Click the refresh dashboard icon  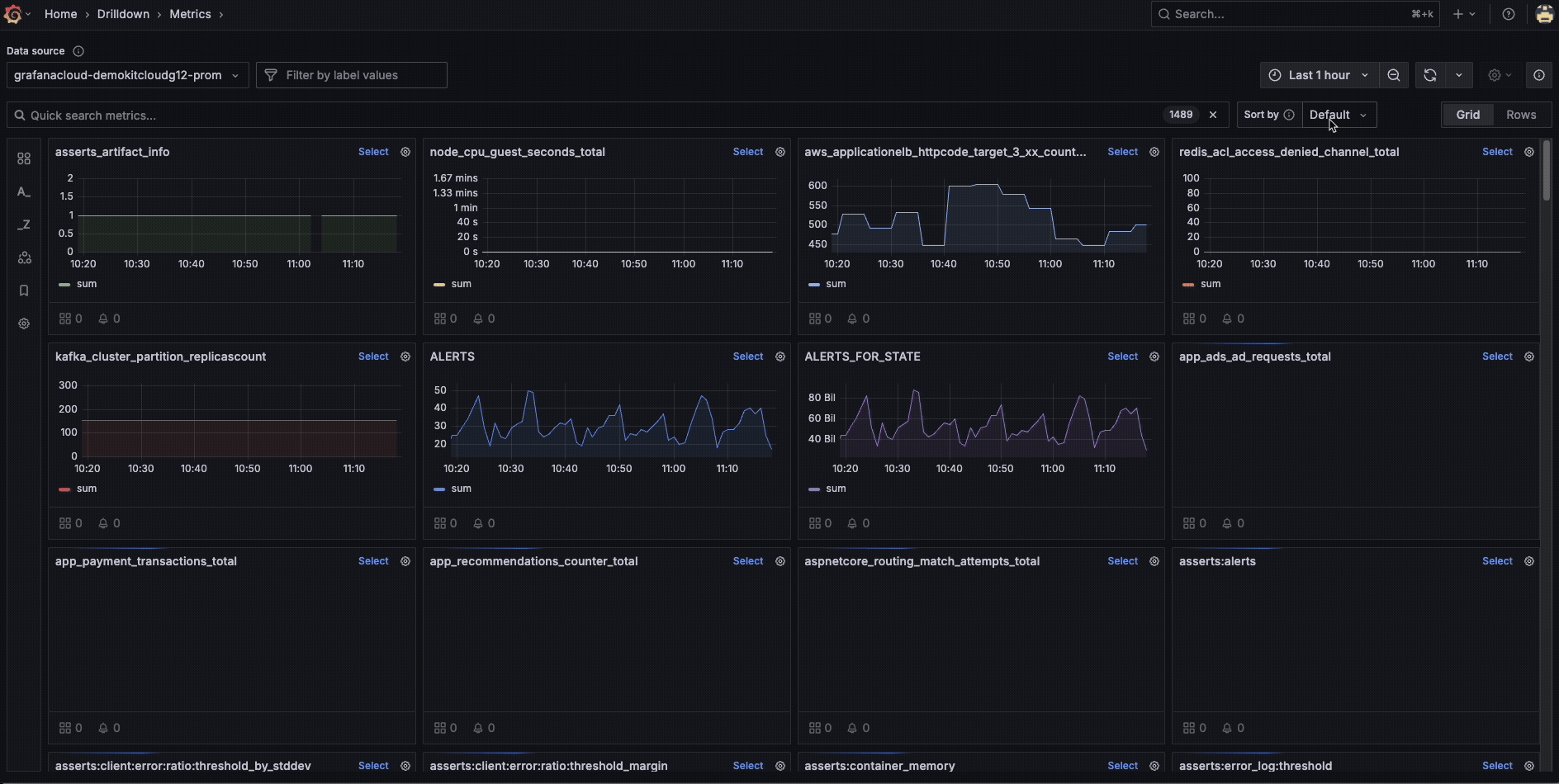(x=1429, y=74)
